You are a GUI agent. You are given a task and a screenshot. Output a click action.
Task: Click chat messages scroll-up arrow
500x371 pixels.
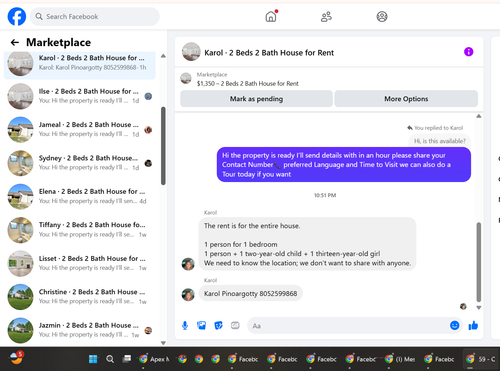[479, 116]
